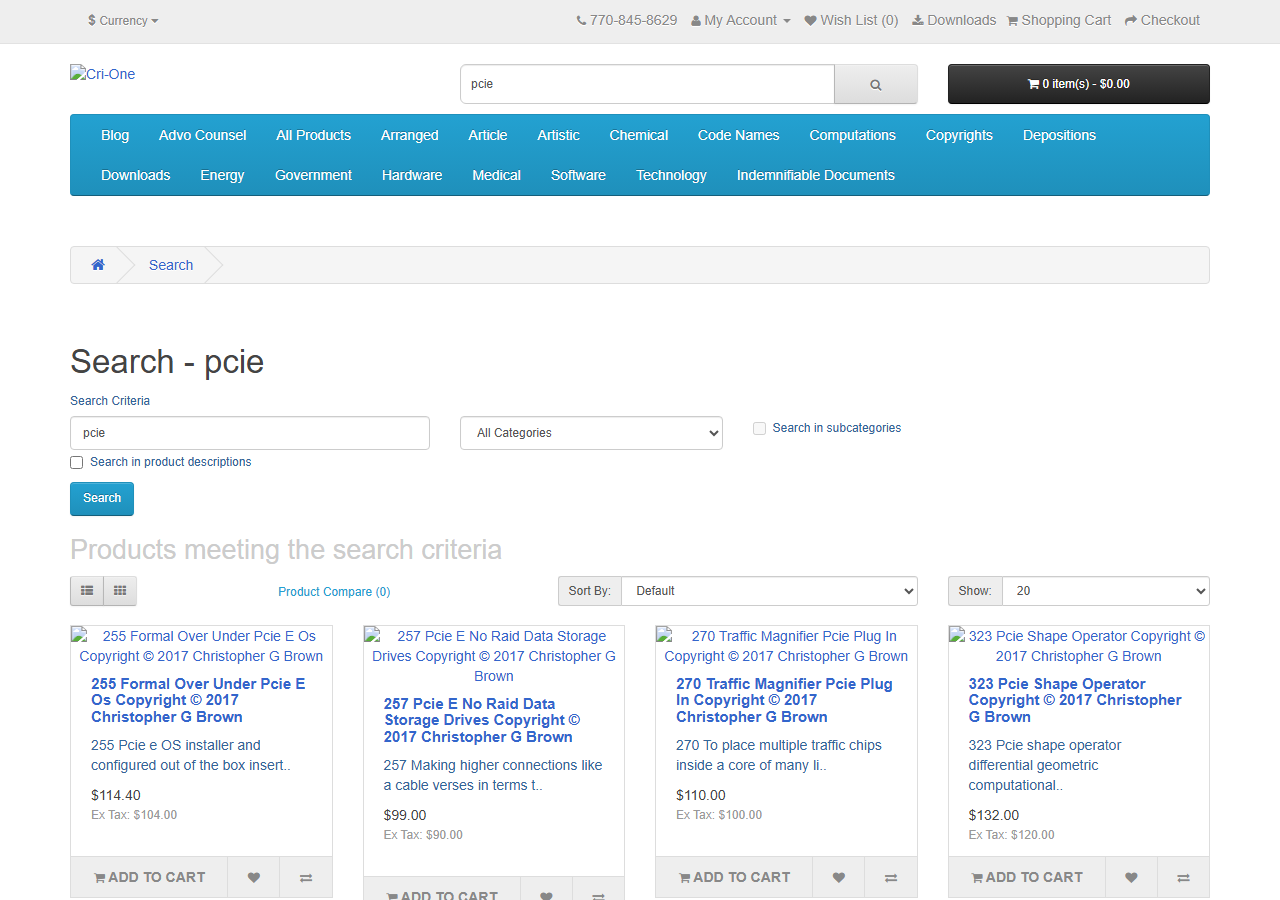Open 255 Formal Over Under Pcie E Os title
This screenshot has width=1280, height=900.
point(198,700)
